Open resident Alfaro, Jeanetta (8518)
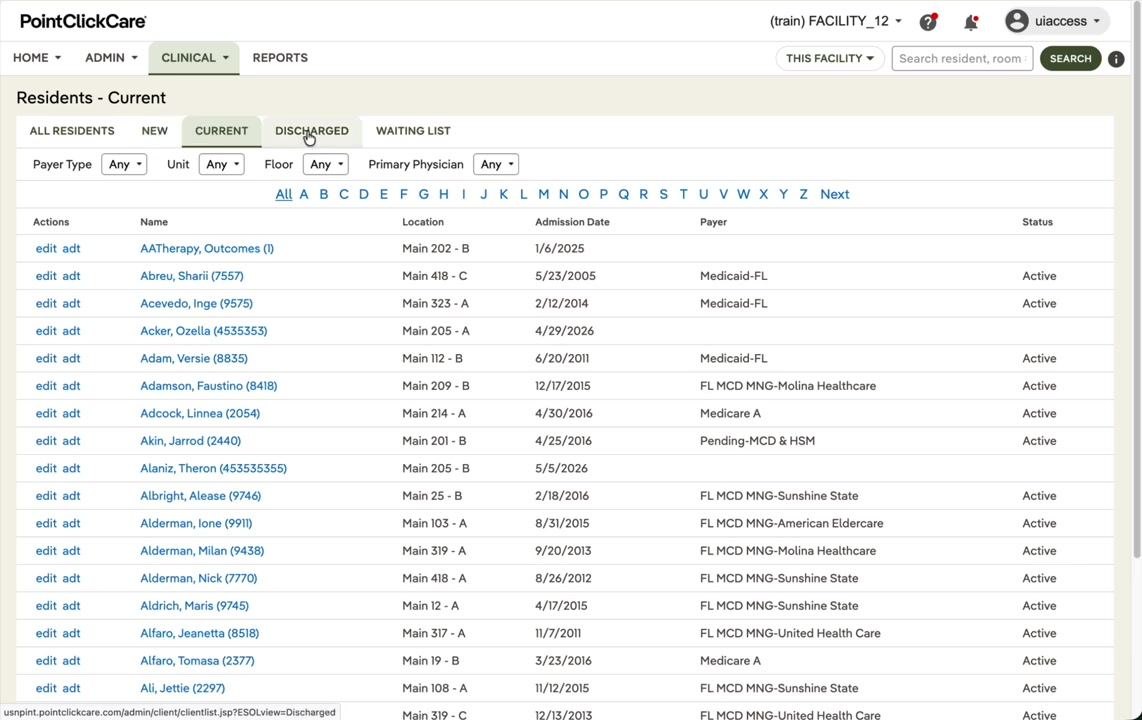 (200, 633)
